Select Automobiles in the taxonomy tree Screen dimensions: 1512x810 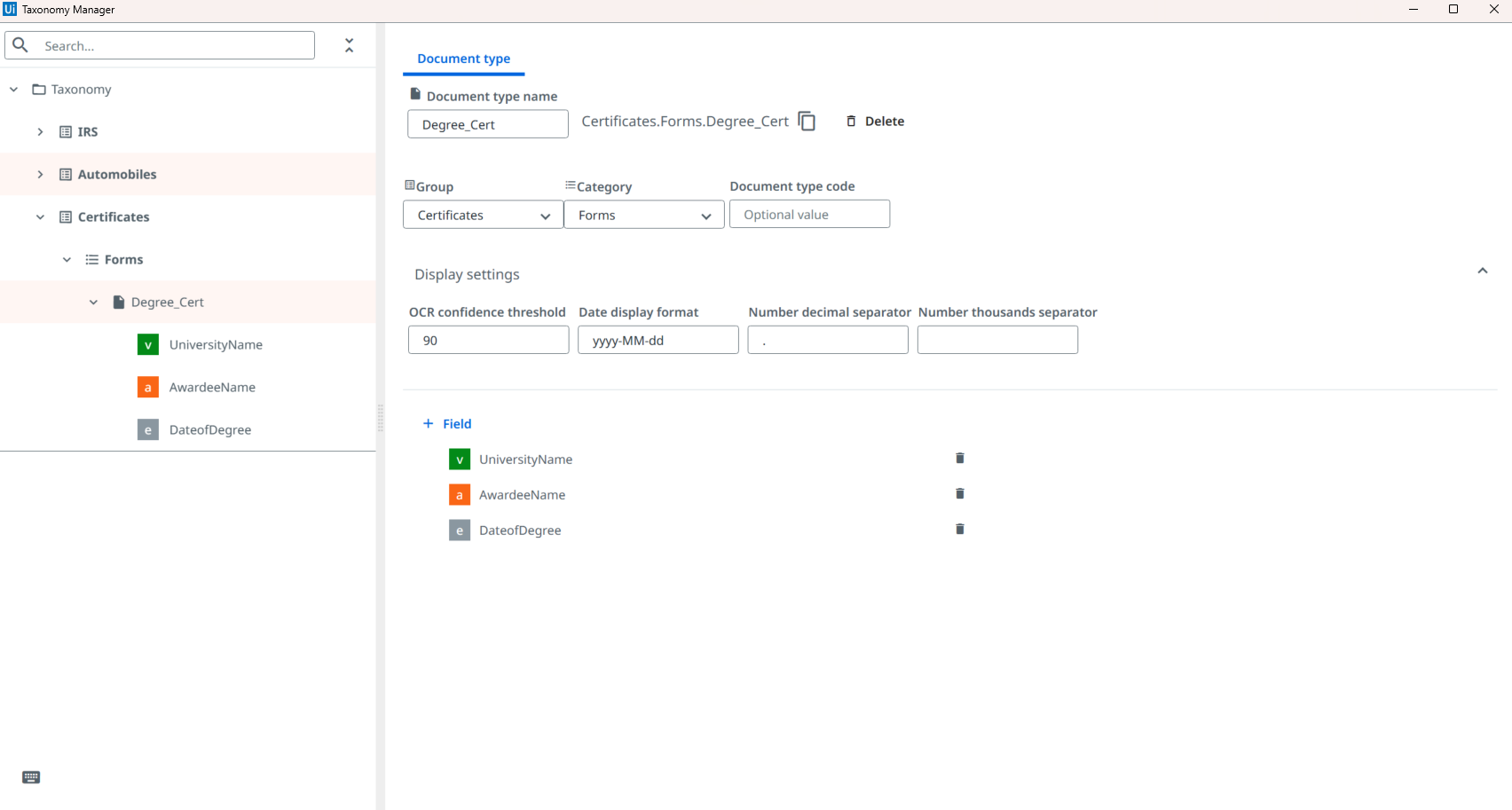[x=117, y=174]
